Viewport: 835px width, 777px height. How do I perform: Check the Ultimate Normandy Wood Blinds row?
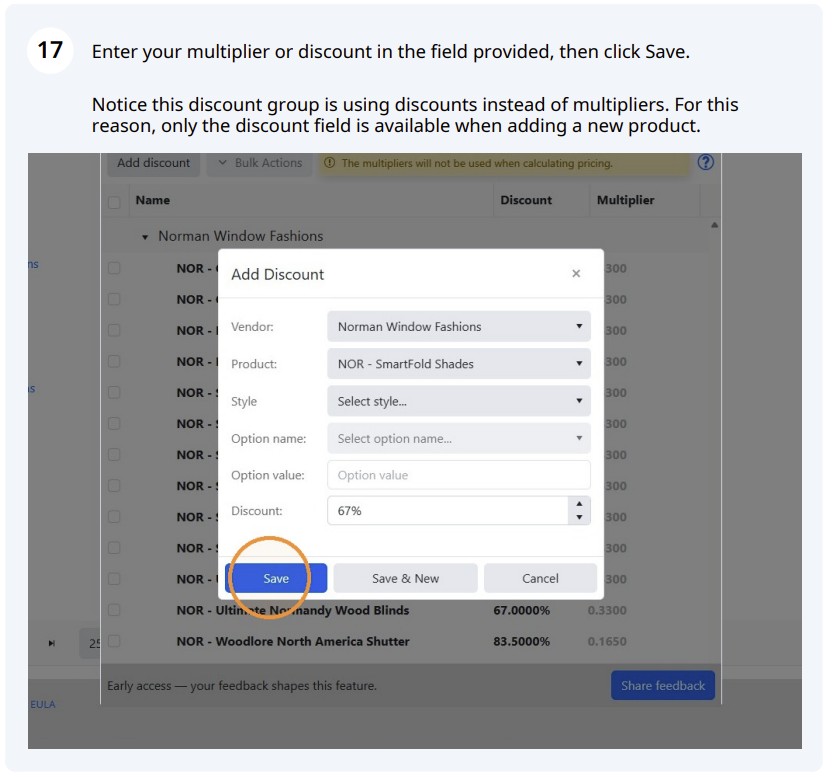click(114, 610)
